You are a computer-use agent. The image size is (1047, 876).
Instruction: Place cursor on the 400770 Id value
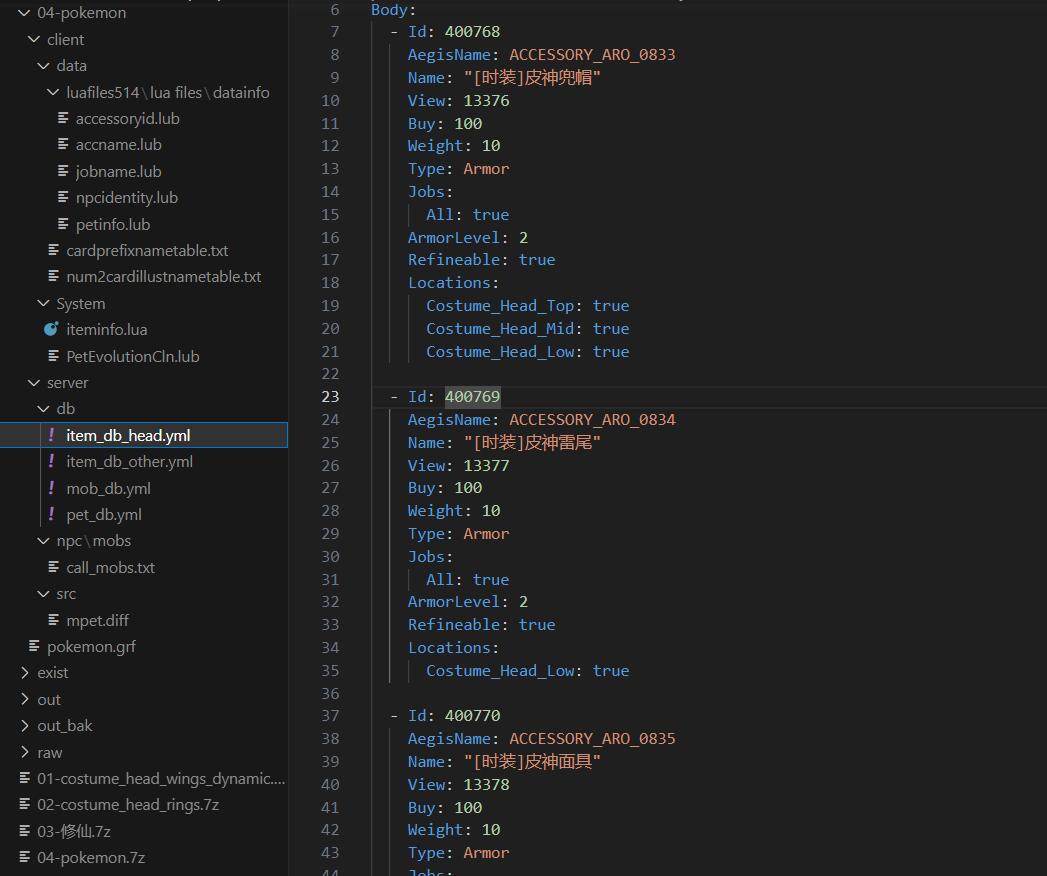472,715
